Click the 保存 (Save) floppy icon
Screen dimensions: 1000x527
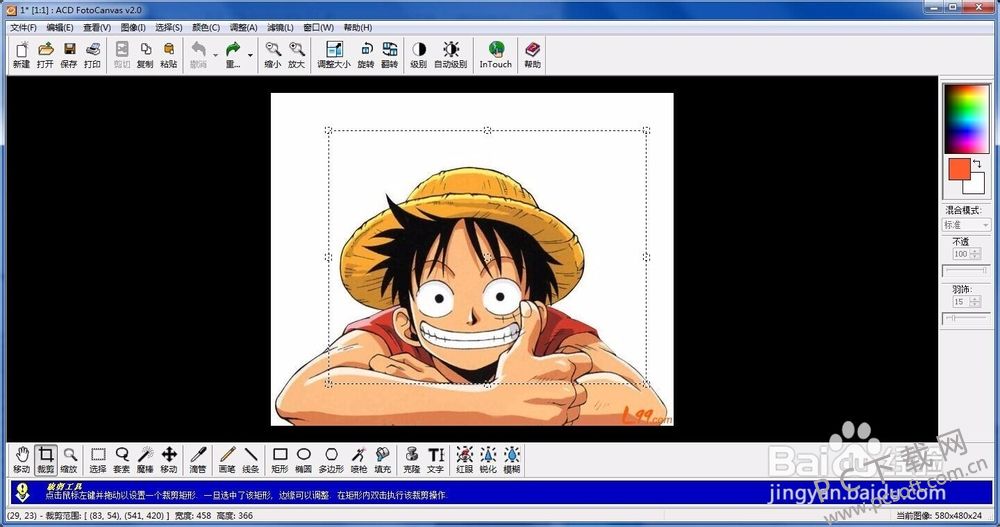tap(69, 54)
